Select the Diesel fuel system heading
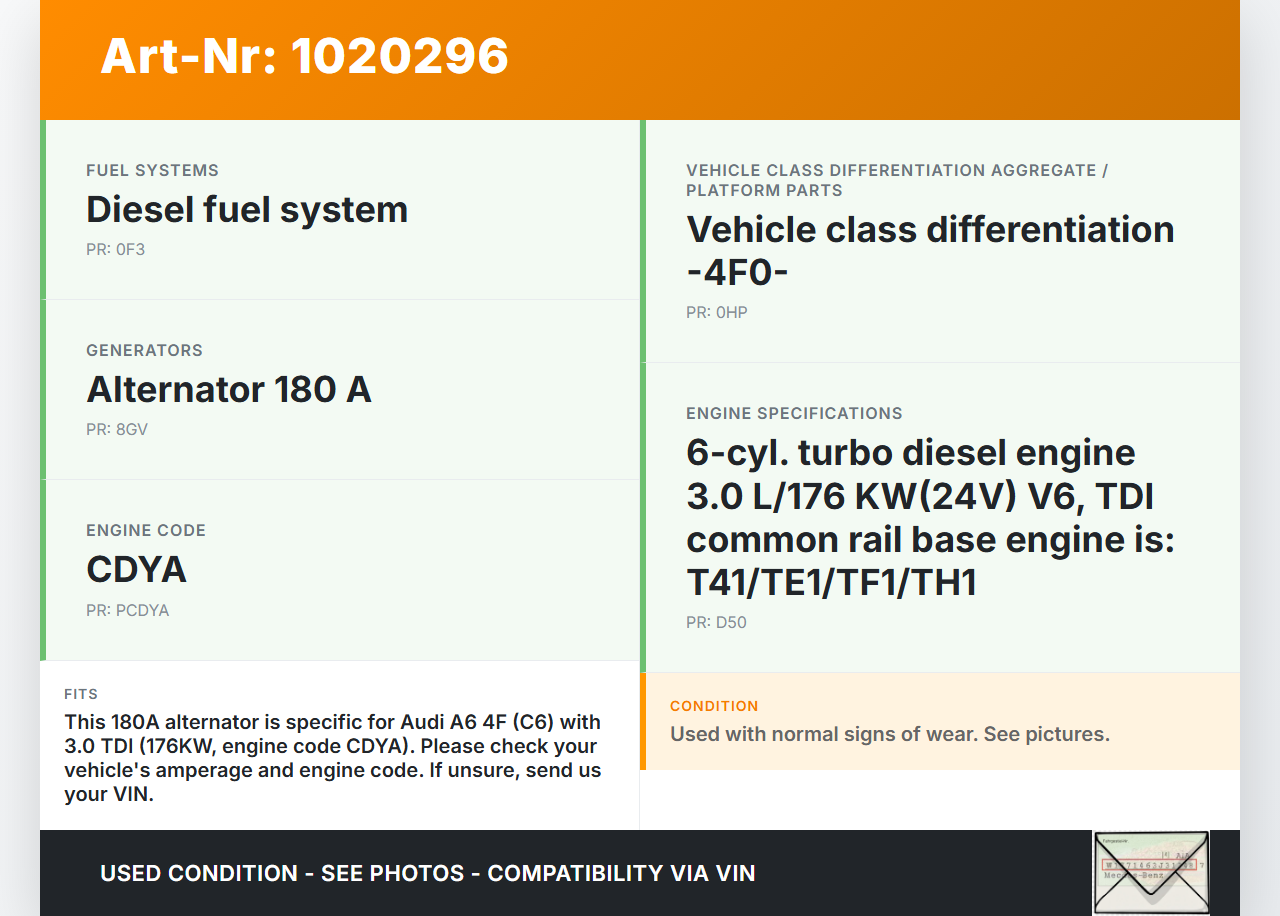The height and width of the screenshot is (916, 1280). [x=247, y=210]
